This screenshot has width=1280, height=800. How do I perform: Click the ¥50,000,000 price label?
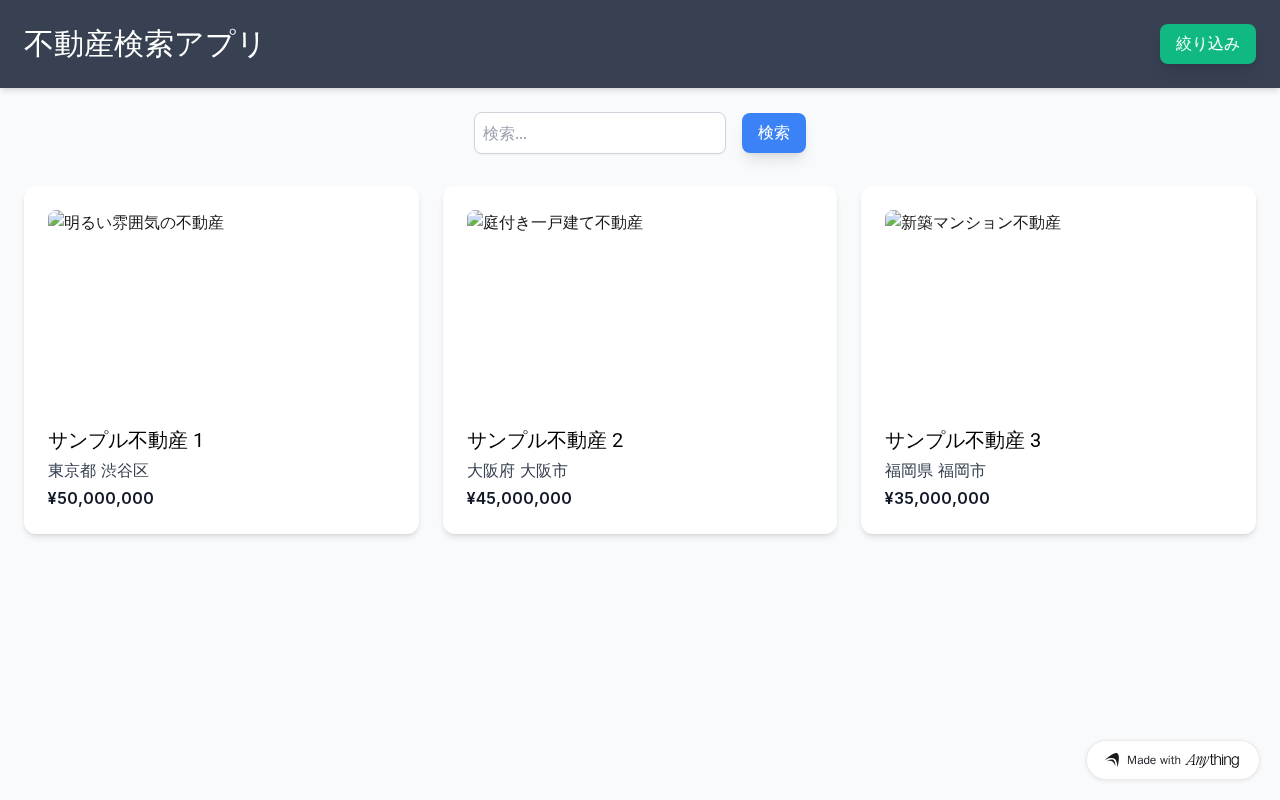[x=101, y=498]
